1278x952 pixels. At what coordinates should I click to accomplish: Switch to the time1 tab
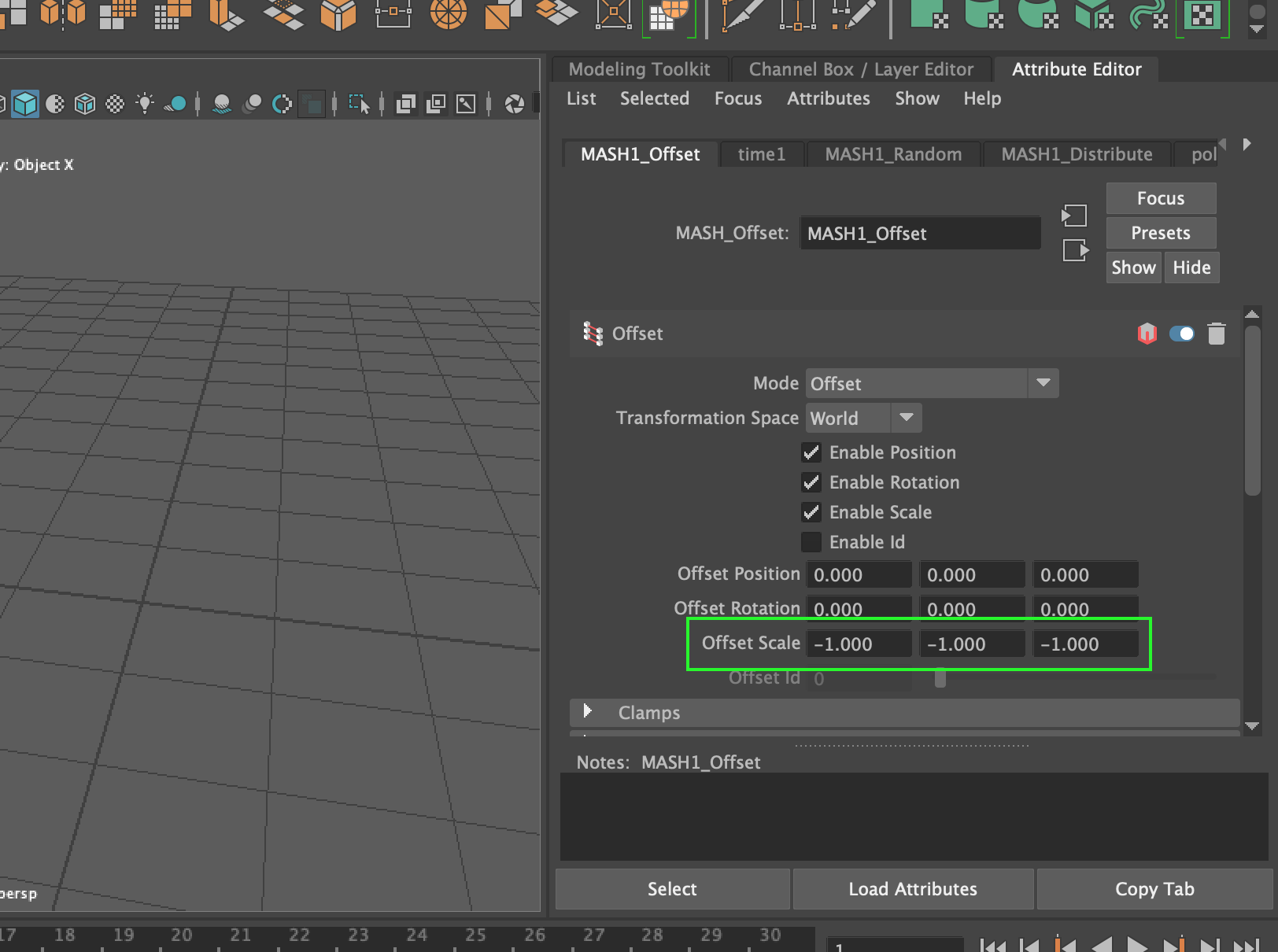(x=761, y=154)
